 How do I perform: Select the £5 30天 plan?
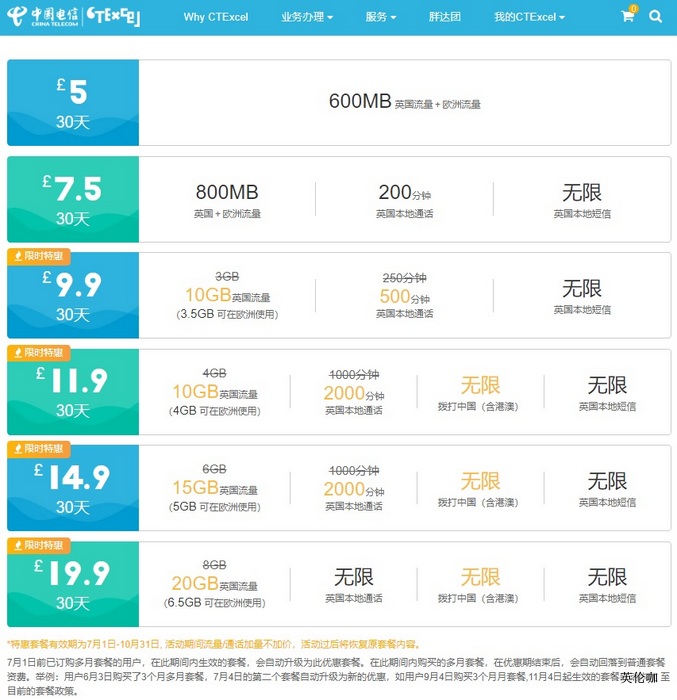(x=73, y=103)
